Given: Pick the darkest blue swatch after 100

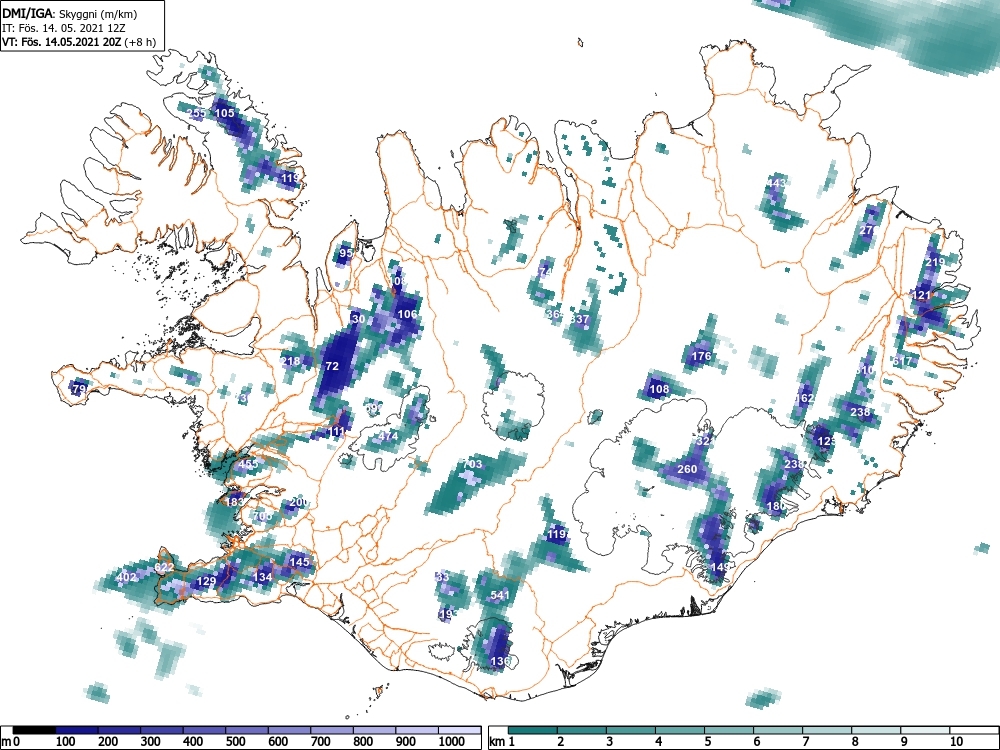Looking at the screenshot, I should (x=77, y=730).
